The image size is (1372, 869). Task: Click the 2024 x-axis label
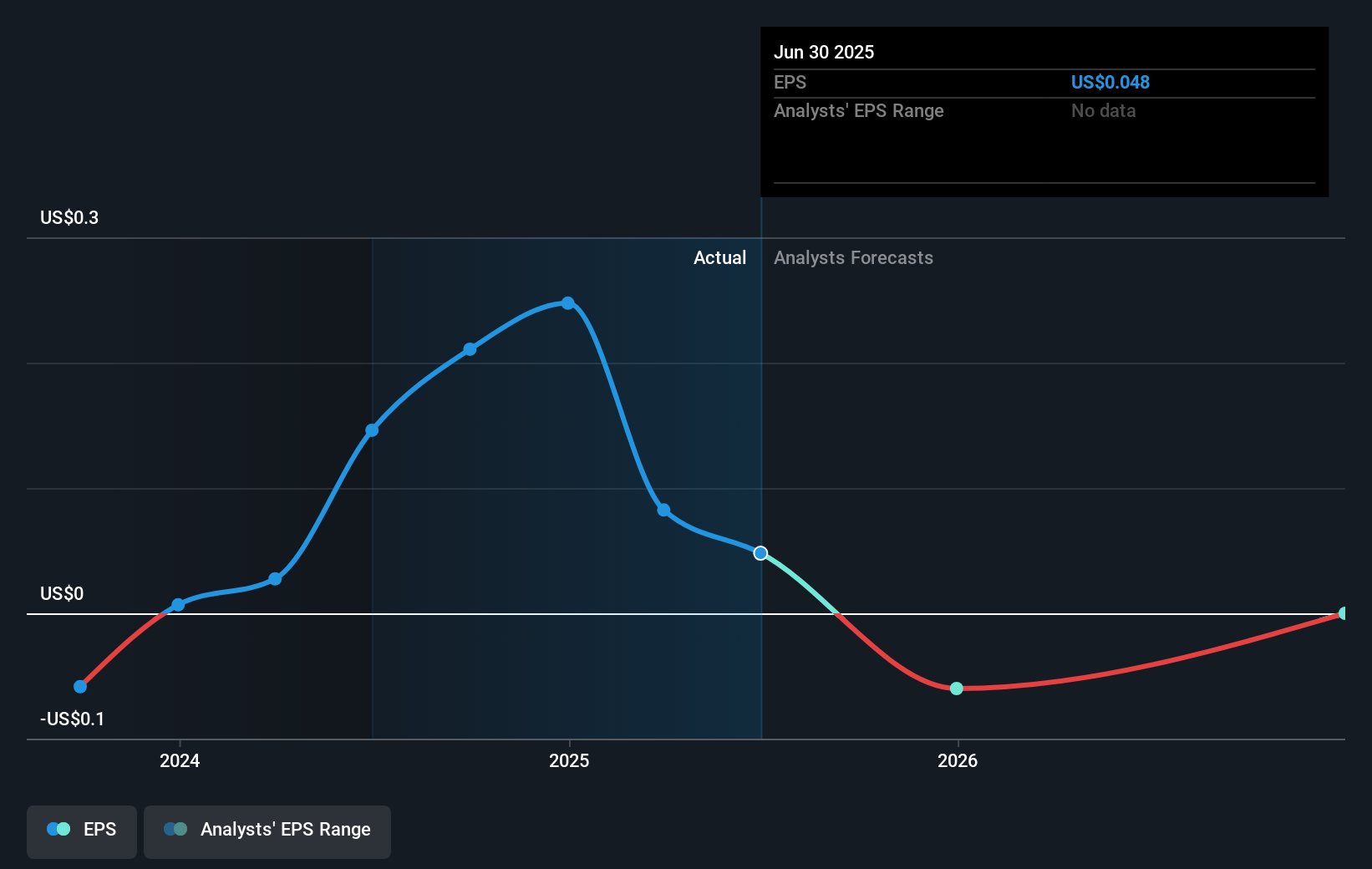click(x=180, y=760)
